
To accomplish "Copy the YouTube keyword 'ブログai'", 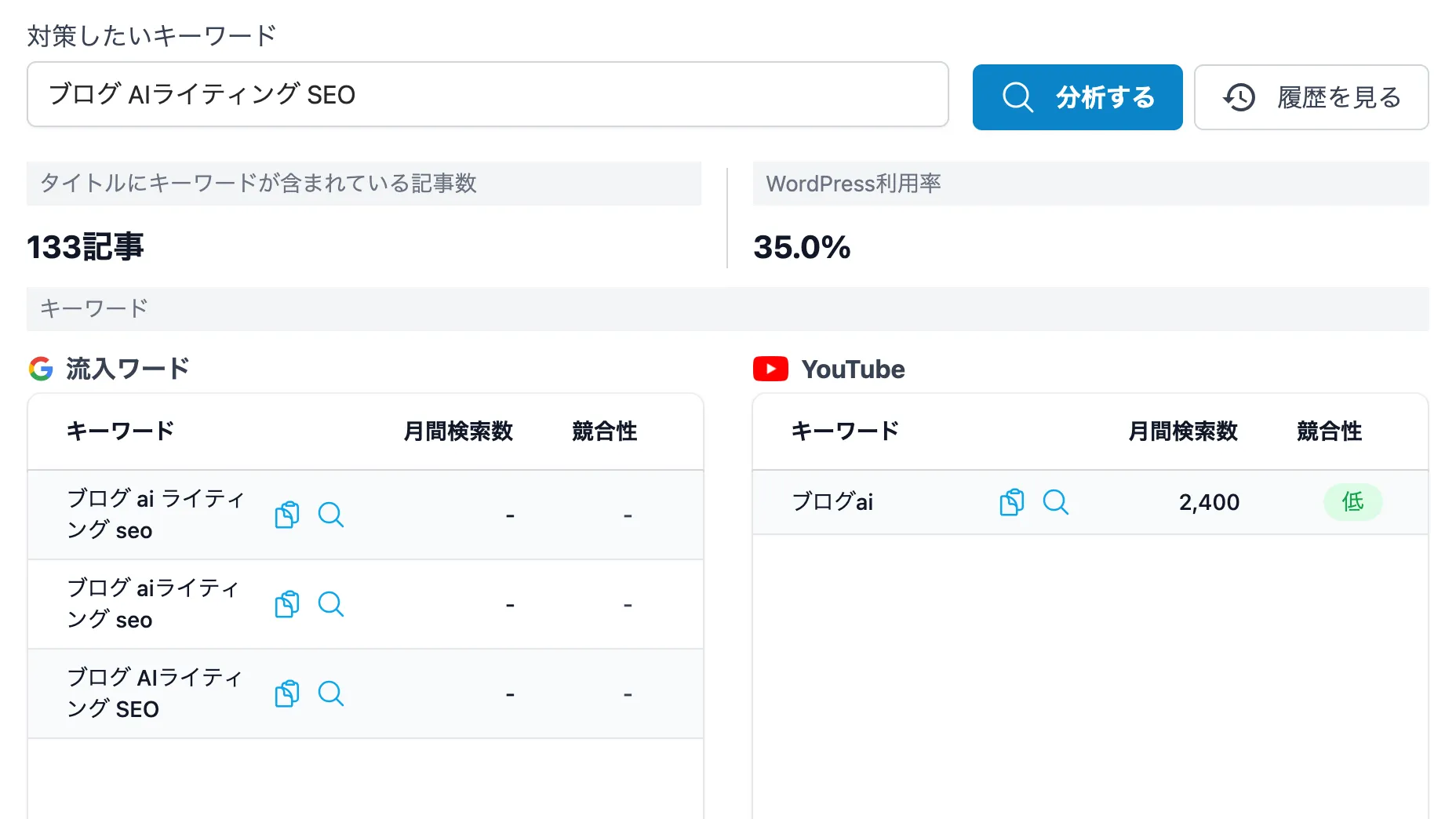I will click(1011, 502).
